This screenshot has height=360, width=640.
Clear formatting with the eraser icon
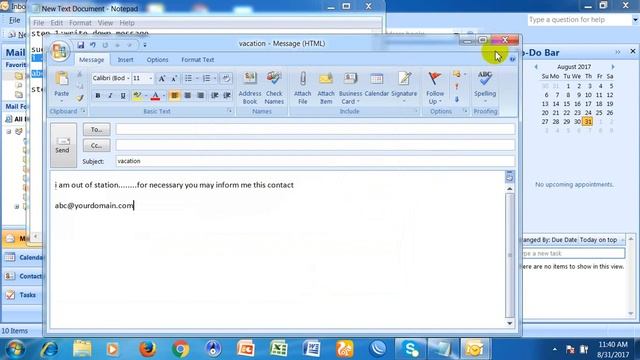point(226,78)
